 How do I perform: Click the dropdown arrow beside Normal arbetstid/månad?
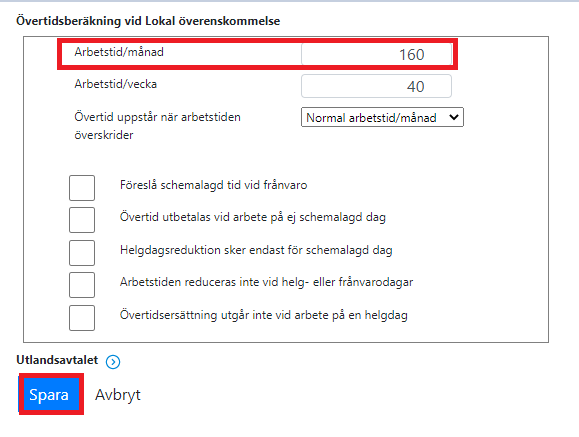454,117
